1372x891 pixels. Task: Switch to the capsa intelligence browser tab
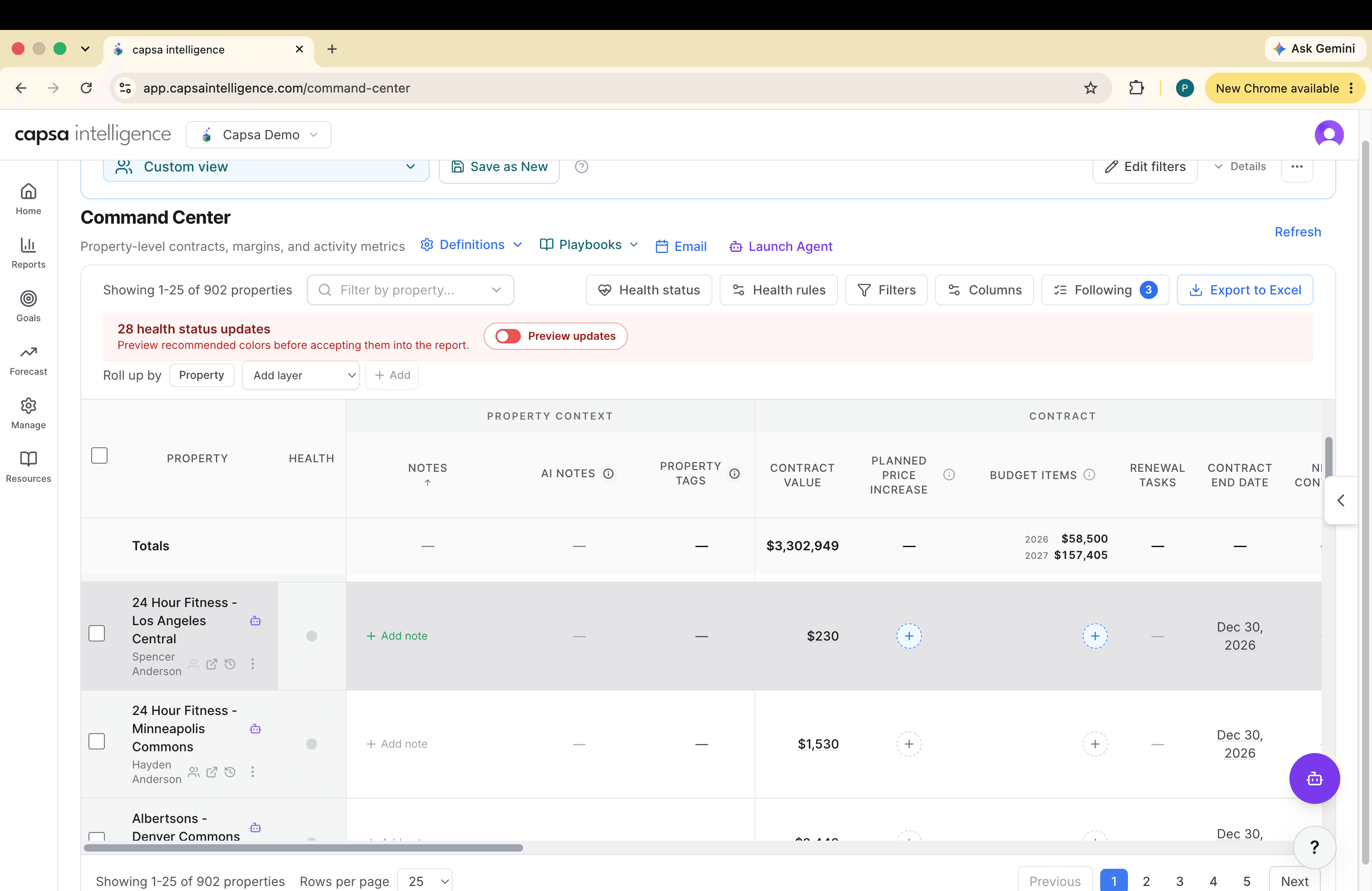coord(209,49)
